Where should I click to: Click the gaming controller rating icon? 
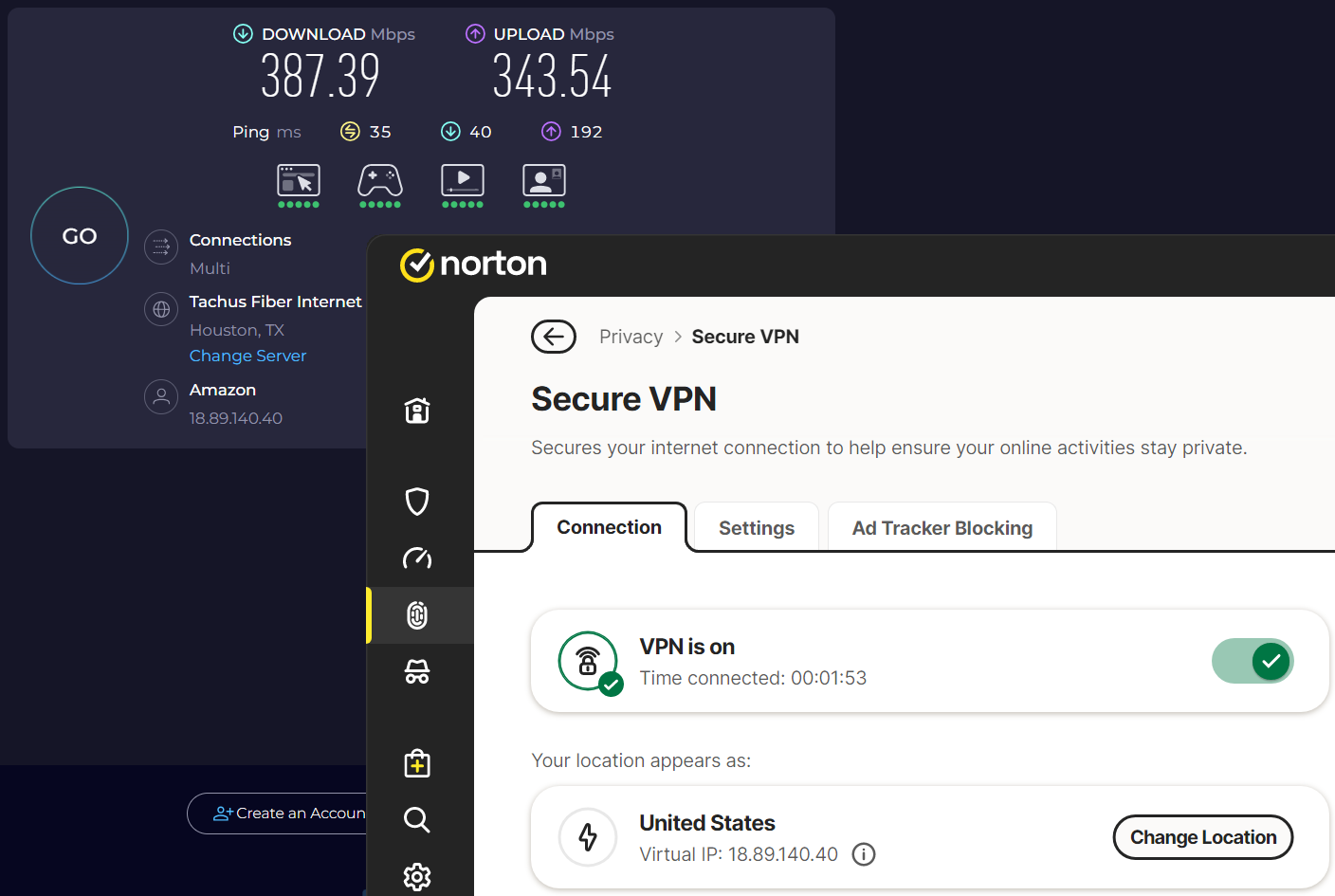click(x=380, y=181)
